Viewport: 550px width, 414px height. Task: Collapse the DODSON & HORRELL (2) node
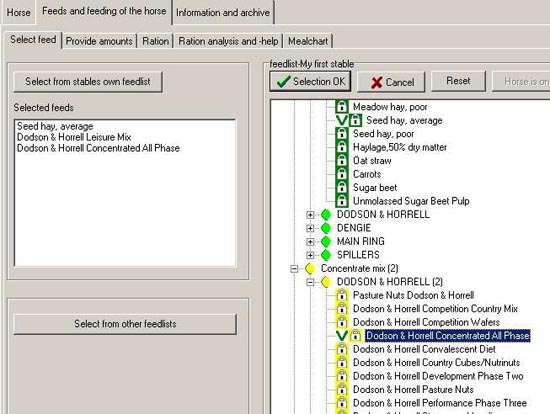(x=310, y=282)
